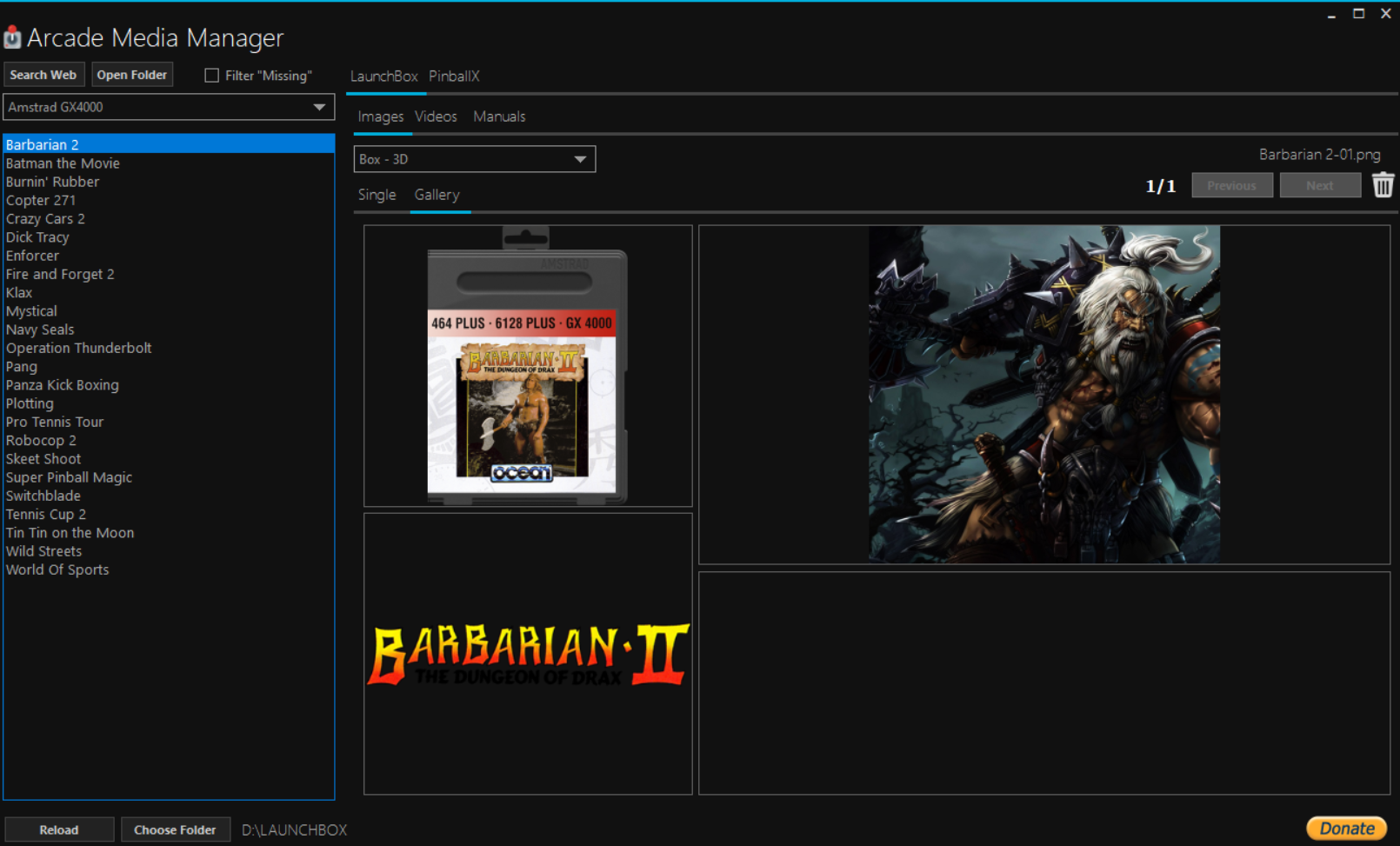The height and width of the screenshot is (846, 1400).
Task: Click the trash can delete icon
Action: (x=1383, y=185)
